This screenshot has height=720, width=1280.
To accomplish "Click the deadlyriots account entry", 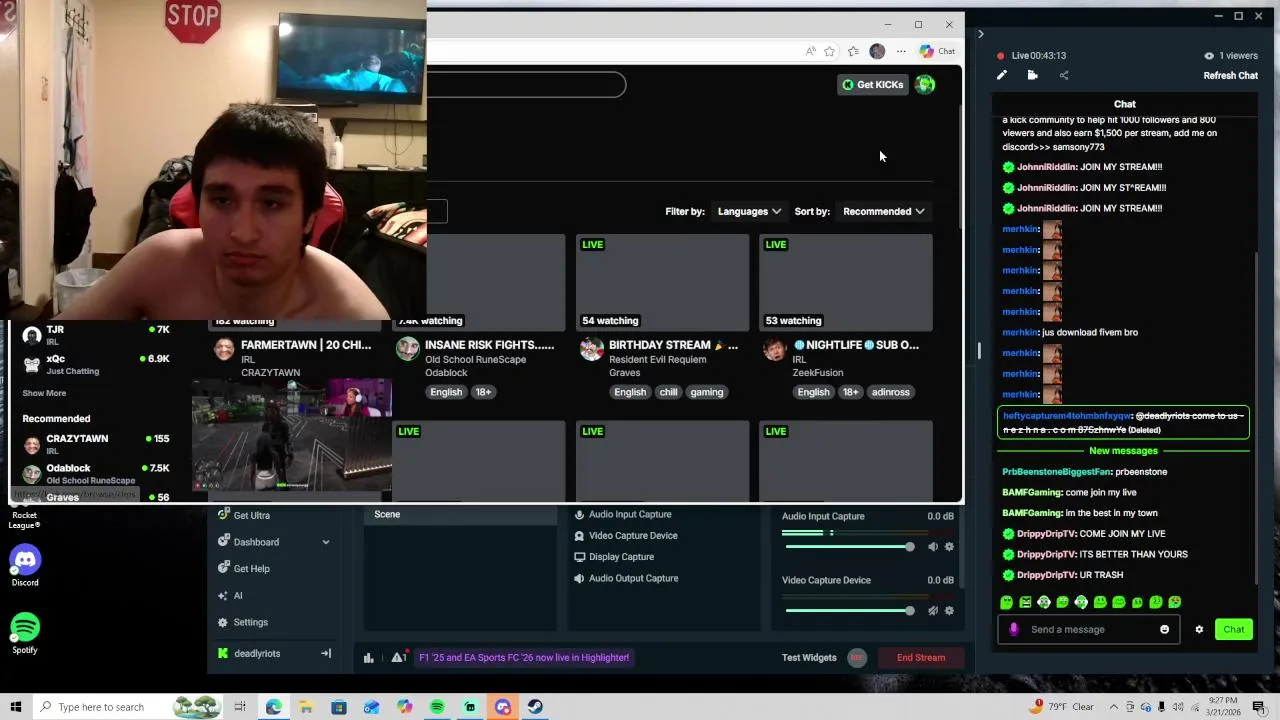I will pyautogui.click(x=257, y=653).
